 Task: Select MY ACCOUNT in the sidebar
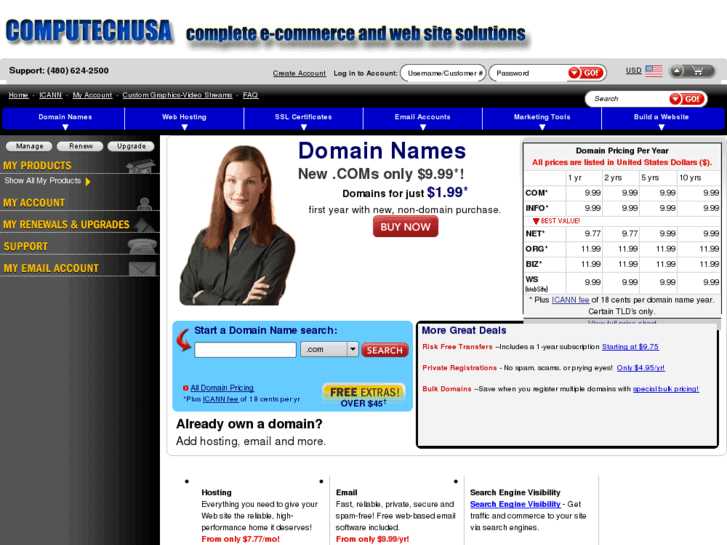click(x=34, y=203)
